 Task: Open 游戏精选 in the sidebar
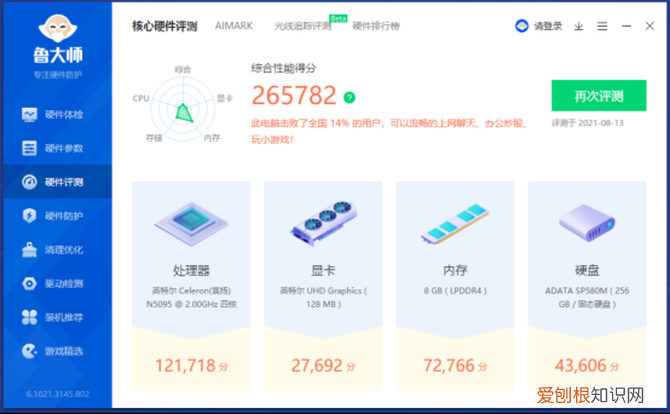58,351
